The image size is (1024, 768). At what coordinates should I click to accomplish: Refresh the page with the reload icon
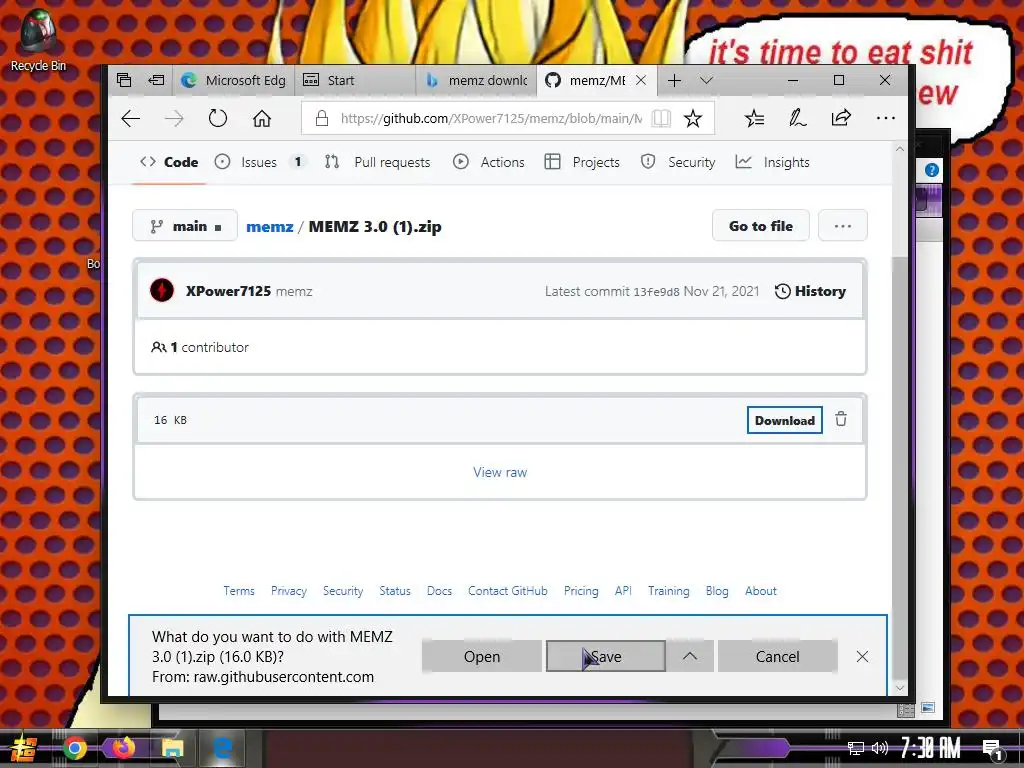click(x=217, y=118)
